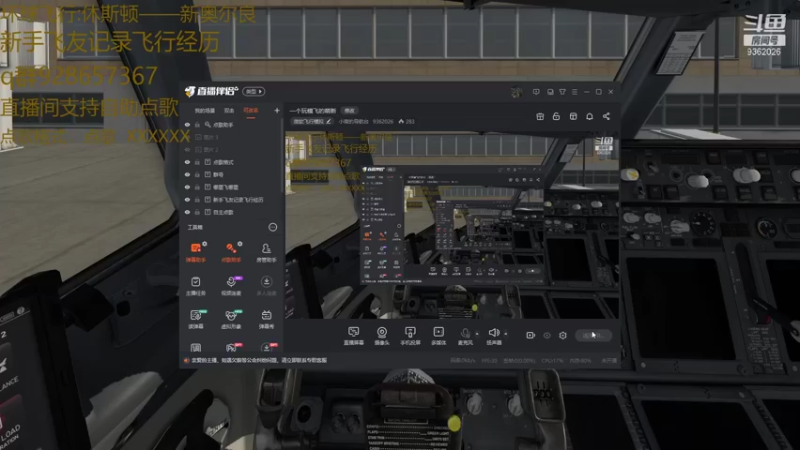Toggle lock on the 点歌助手 layer
This screenshot has width=800, height=450.
pos(197,124)
